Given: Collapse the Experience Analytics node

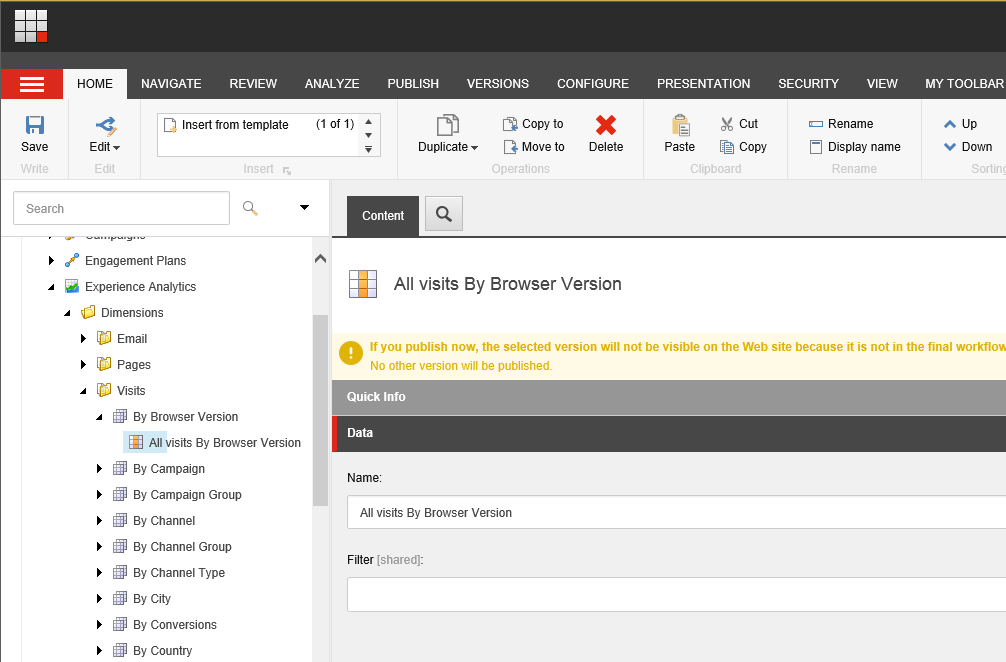Looking at the screenshot, I should pyautogui.click(x=52, y=287).
